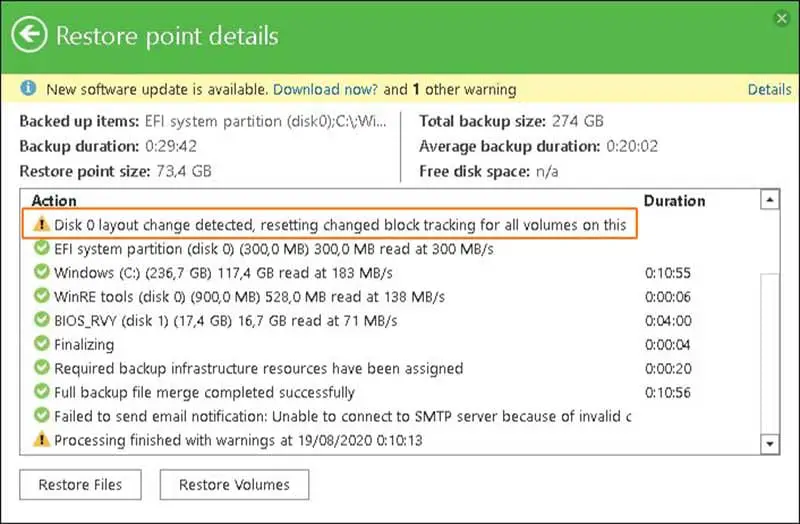The width and height of the screenshot is (800, 524).
Task: Click the scroll up arrow of action list
Action: 769,199
